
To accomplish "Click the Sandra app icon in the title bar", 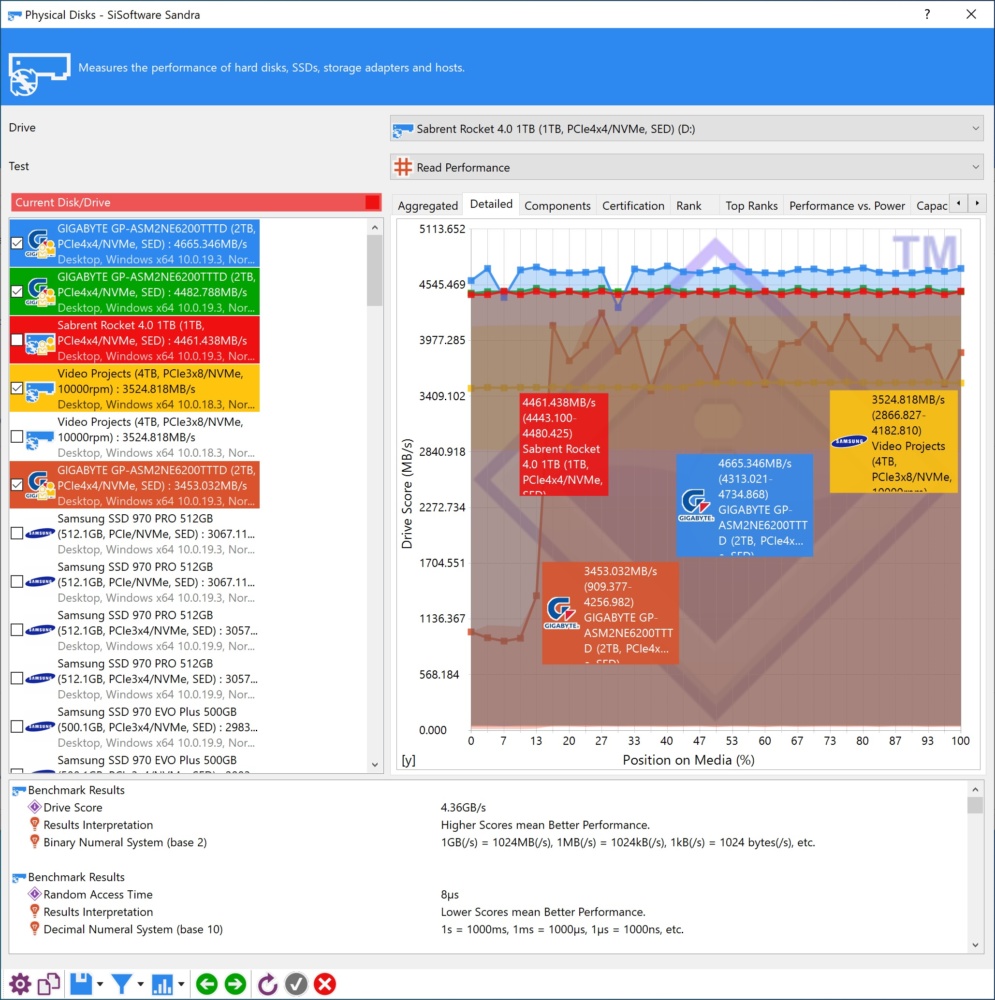I will coord(14,15).
